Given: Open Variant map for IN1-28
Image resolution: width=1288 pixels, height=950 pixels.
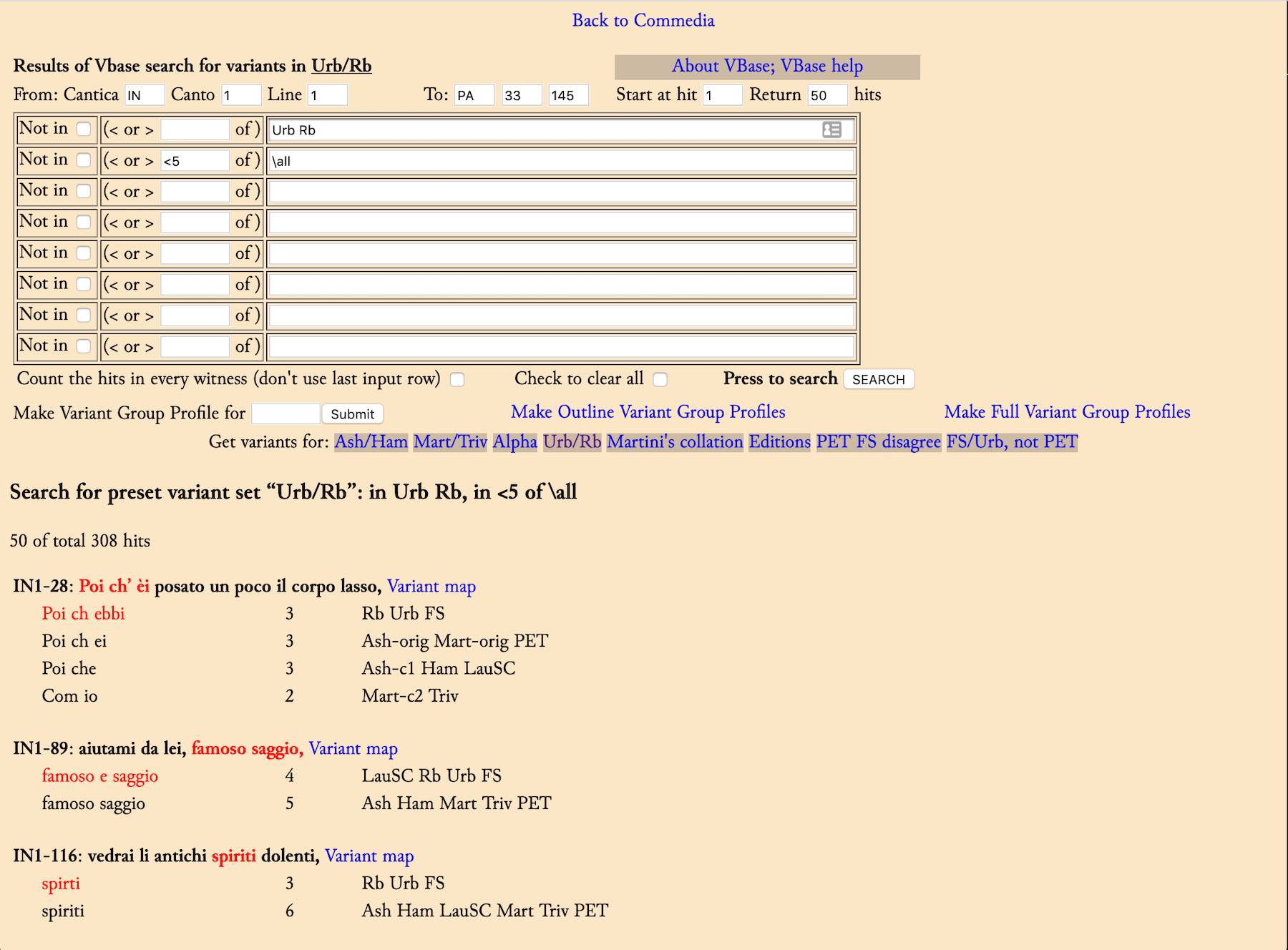Looking at the screenshot, I should point(431,587).
